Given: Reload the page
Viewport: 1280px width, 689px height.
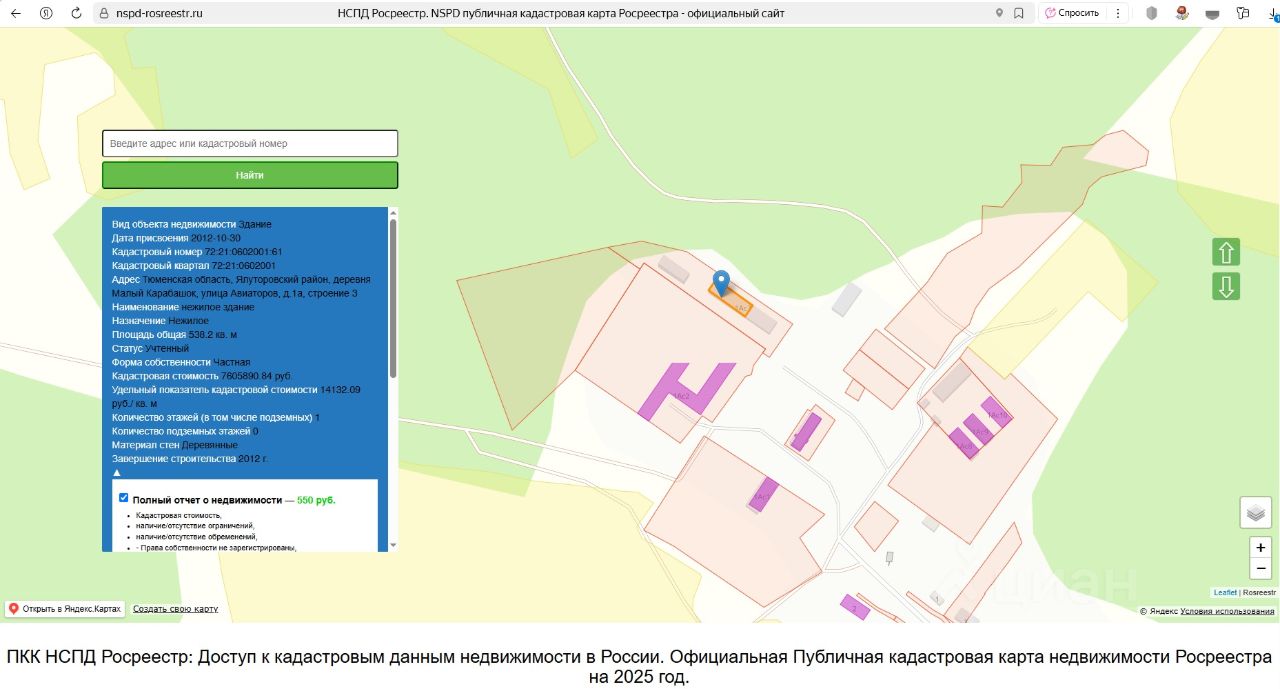Looking at the screenshot, I should (x=76, y=13).
